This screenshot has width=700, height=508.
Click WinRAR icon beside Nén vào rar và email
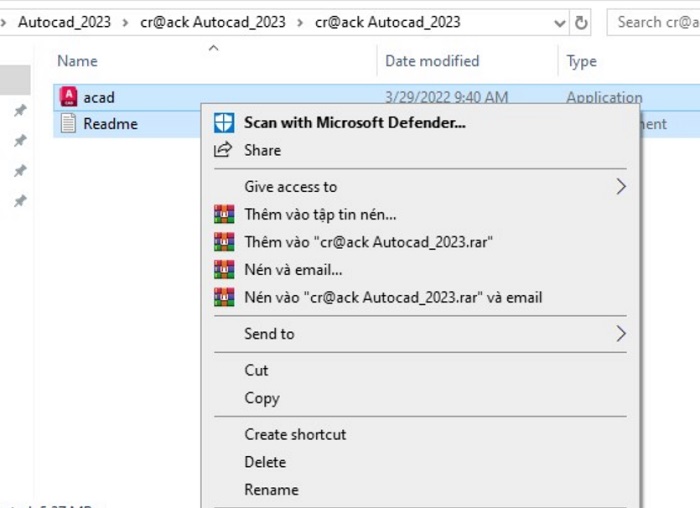[x=224, y=297]
